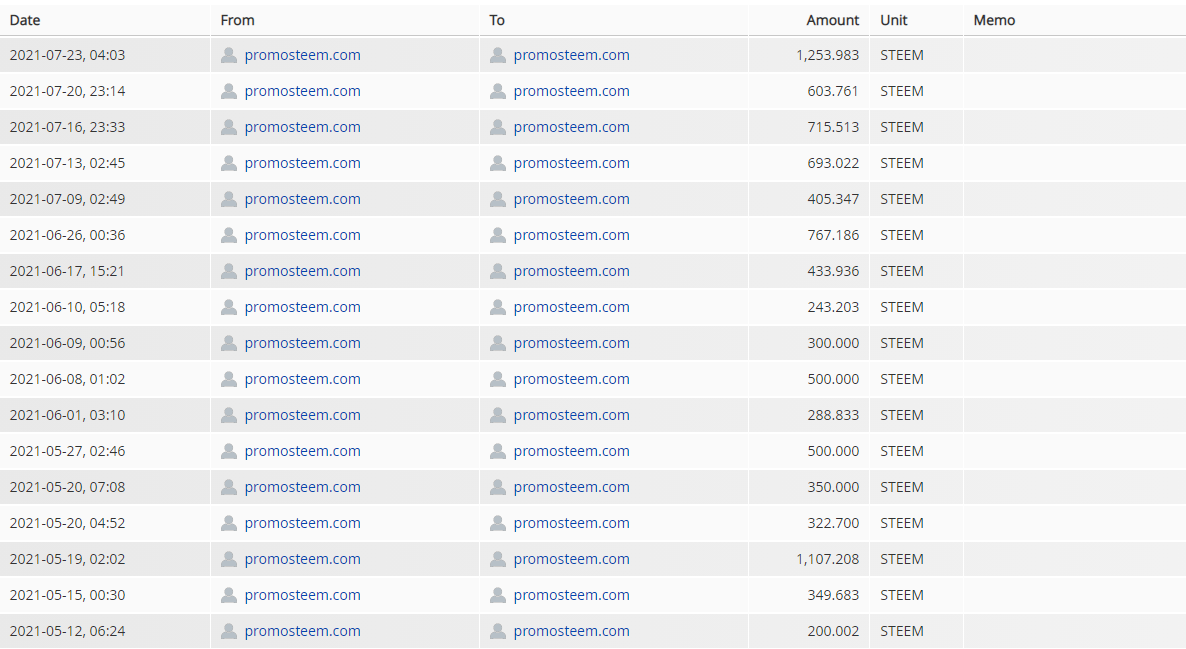Click the From avatar icon in the 2021-06-08 row
Screen dimensions: 1186x649
coord(228,379)
